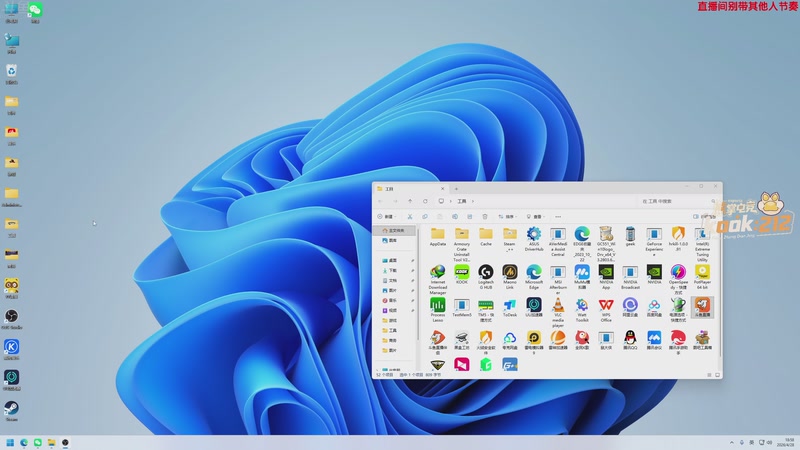Open the KOOK shortcut in Explorer

[x=461, y=276]
